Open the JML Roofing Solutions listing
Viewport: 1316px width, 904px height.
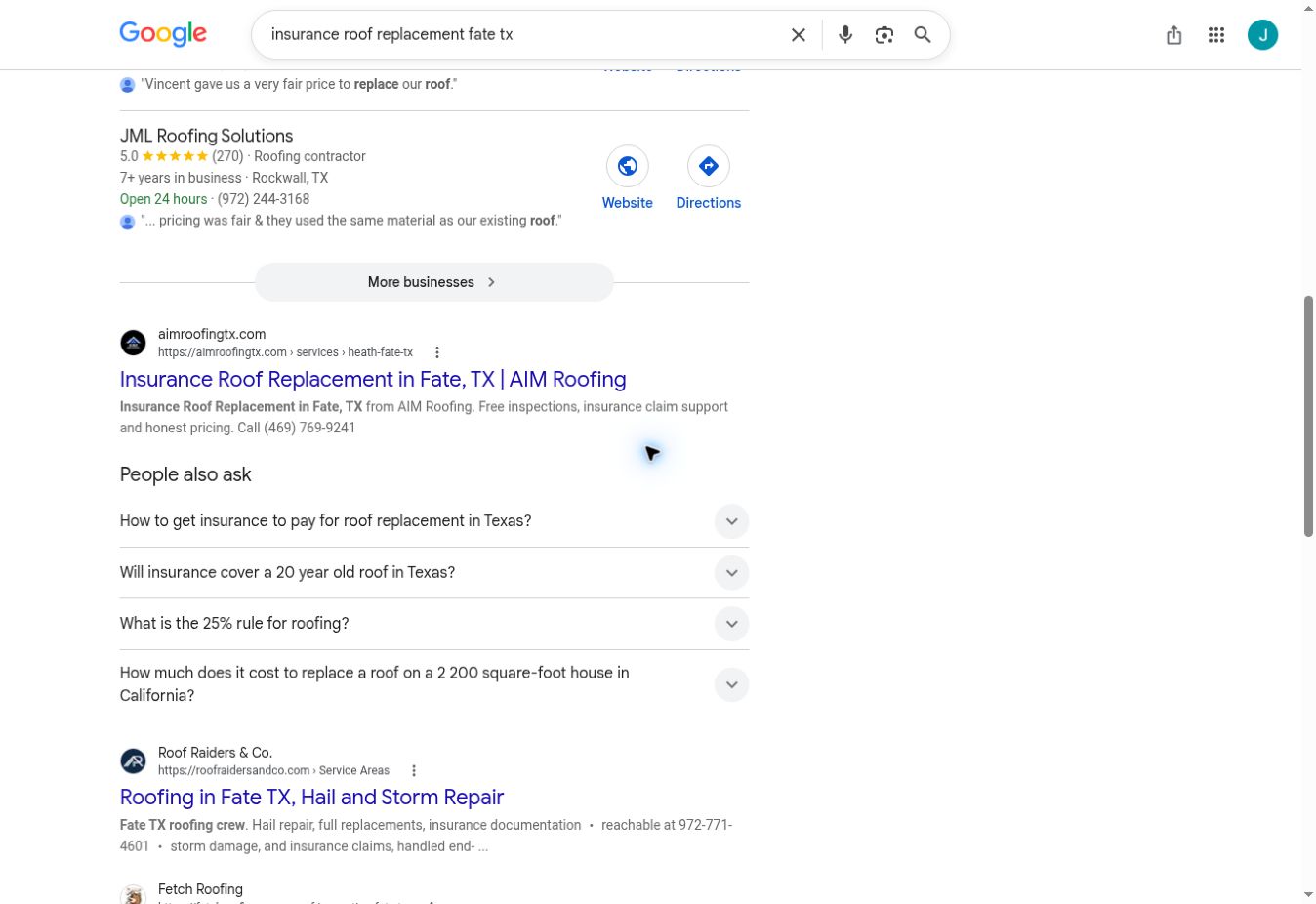206,136
